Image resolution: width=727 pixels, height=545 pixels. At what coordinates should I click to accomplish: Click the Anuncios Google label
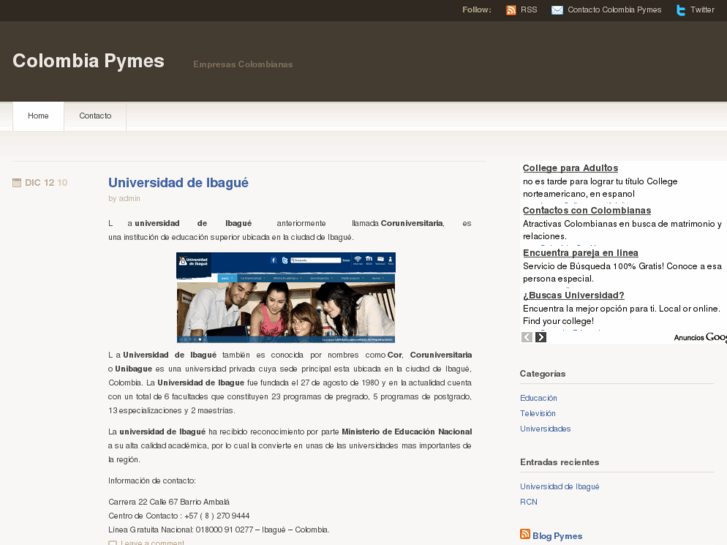pos(700,337)
